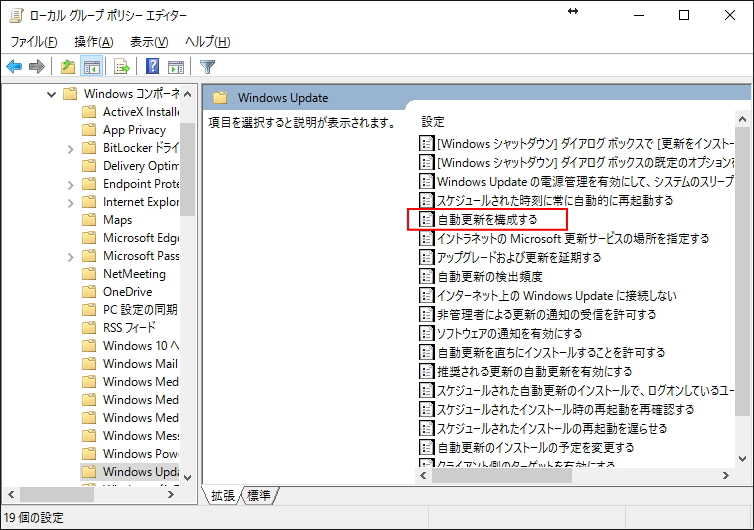Expand the BitLocker tree node

(71, 149)
